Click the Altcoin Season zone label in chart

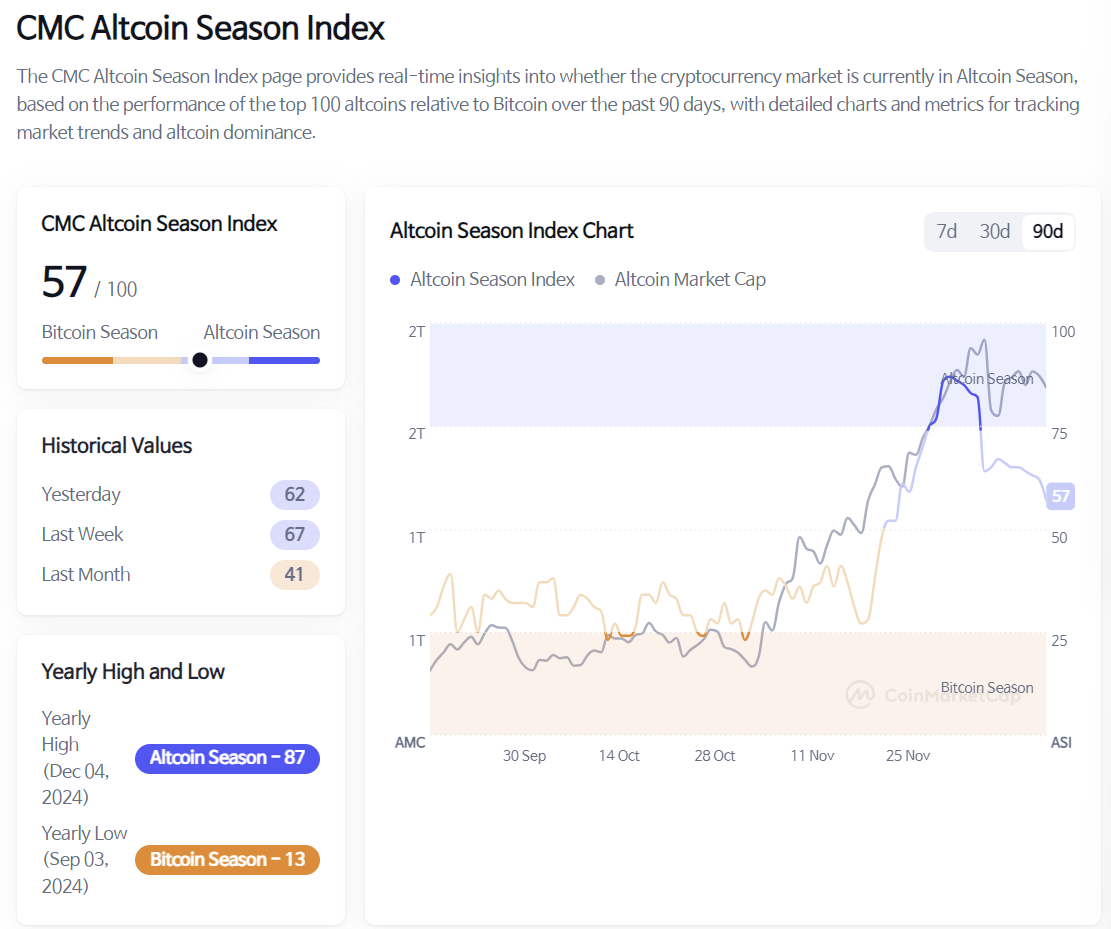tap(987, 379)
